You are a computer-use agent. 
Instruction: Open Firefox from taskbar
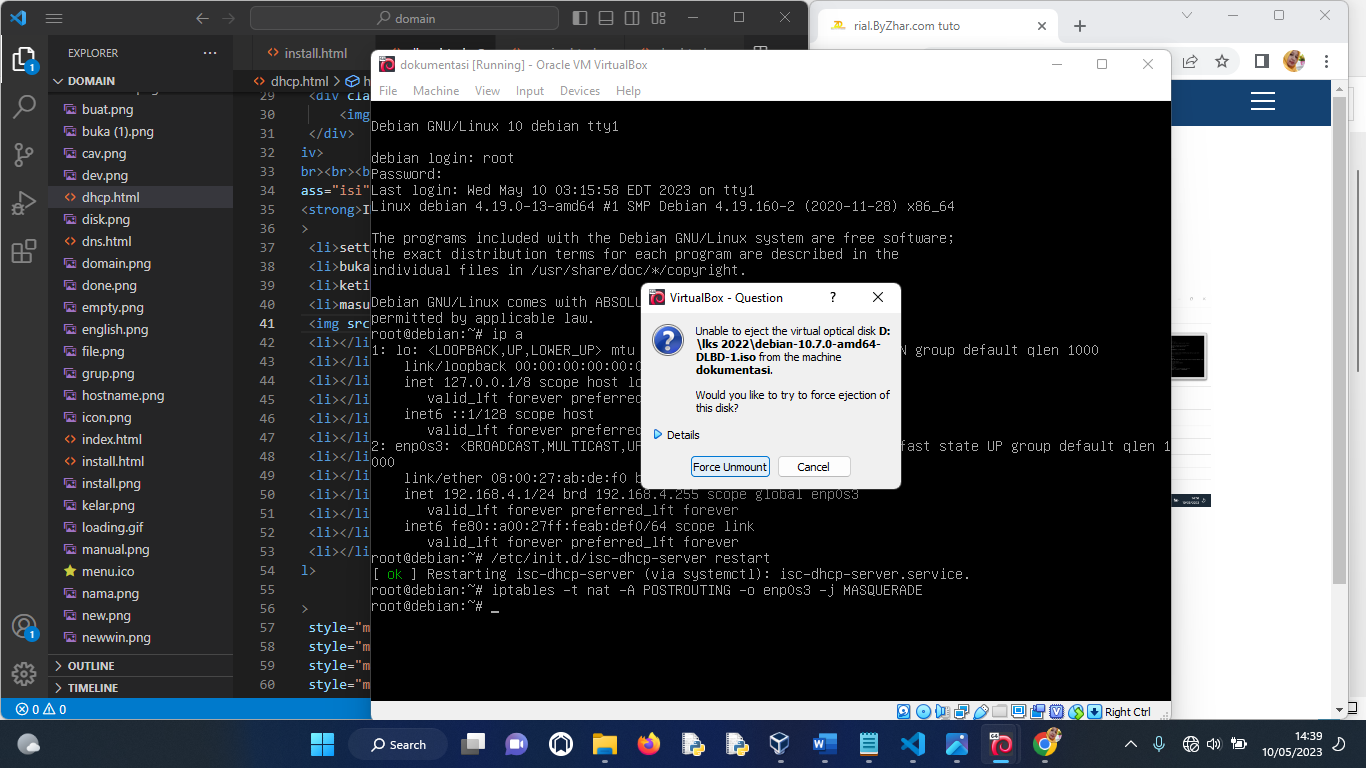click(649, 744)
